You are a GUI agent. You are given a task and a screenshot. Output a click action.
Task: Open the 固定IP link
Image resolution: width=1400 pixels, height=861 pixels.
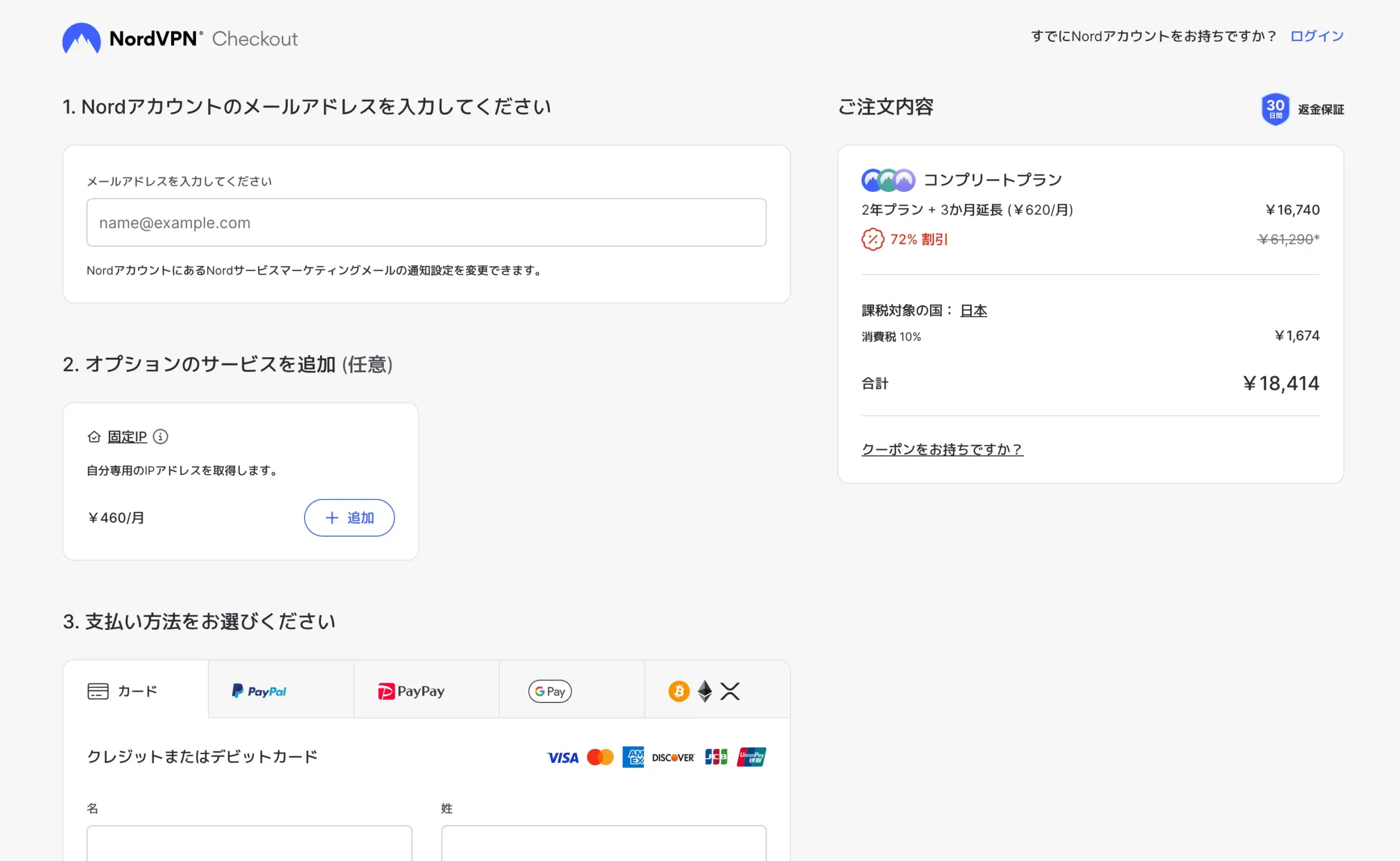pyautogui.click(x=127, y=437)
